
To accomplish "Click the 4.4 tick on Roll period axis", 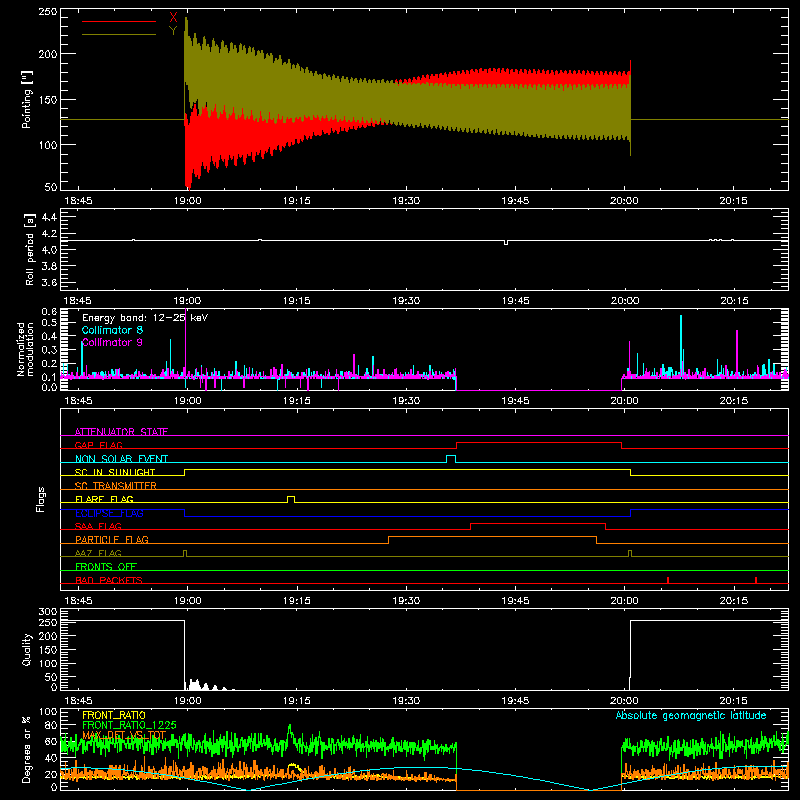I will click(x=49, y=217).
